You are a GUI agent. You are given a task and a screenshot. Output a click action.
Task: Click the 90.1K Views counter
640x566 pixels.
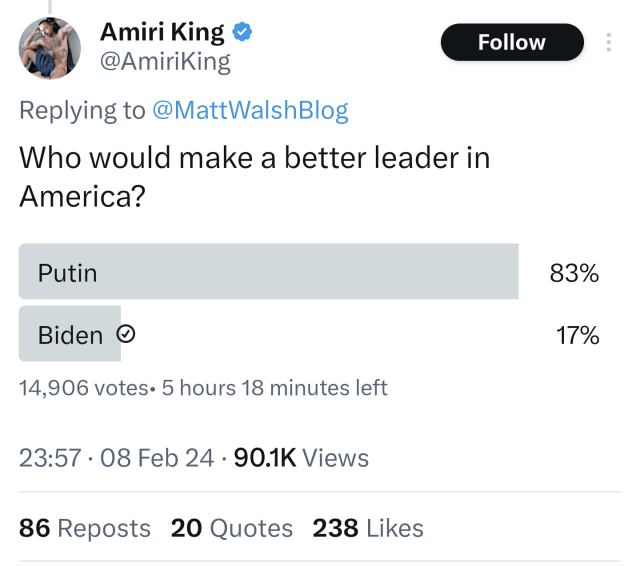pyautogui.click(x=301, y=458)
